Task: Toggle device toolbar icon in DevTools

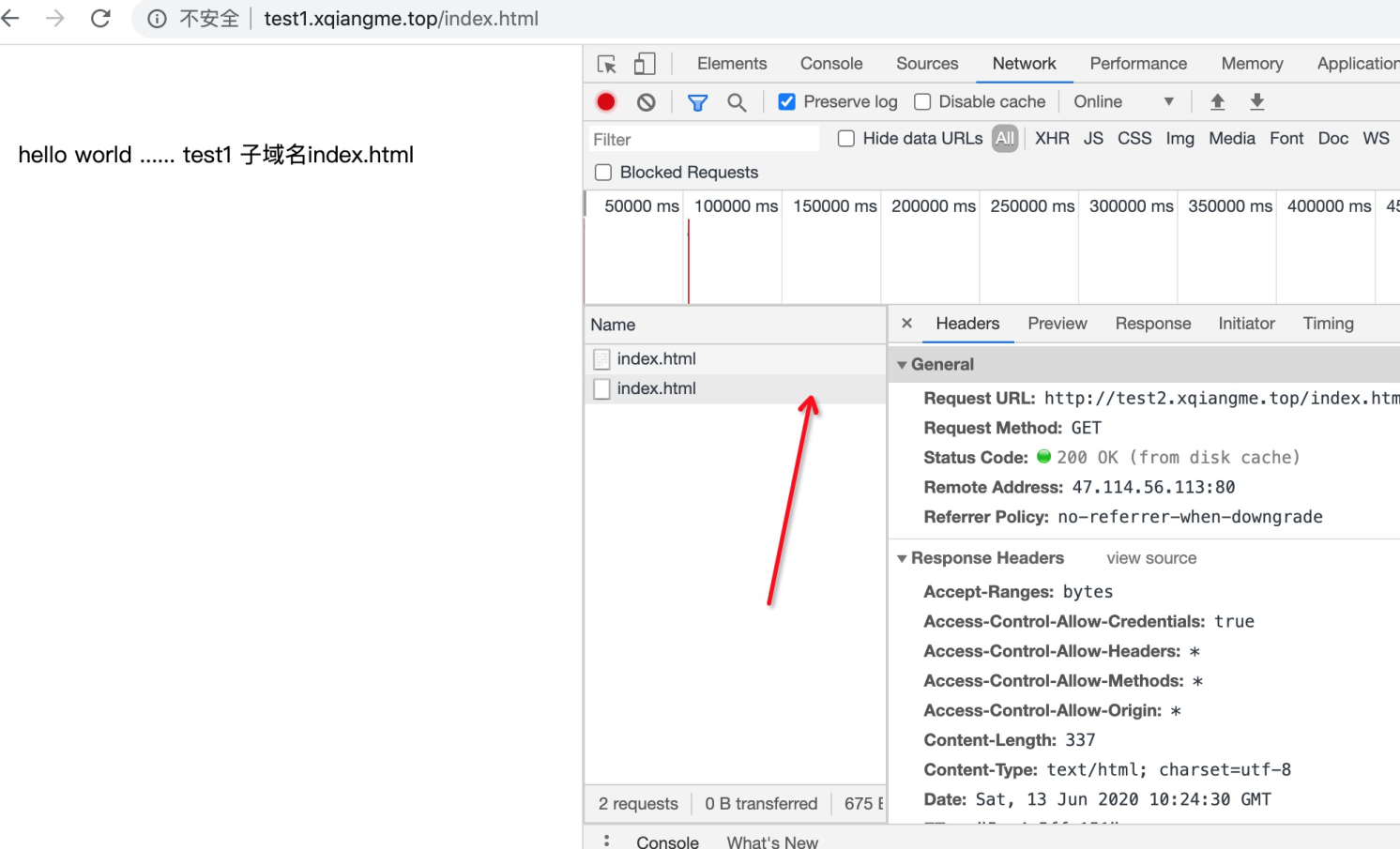Action: [x=645, y=64]
